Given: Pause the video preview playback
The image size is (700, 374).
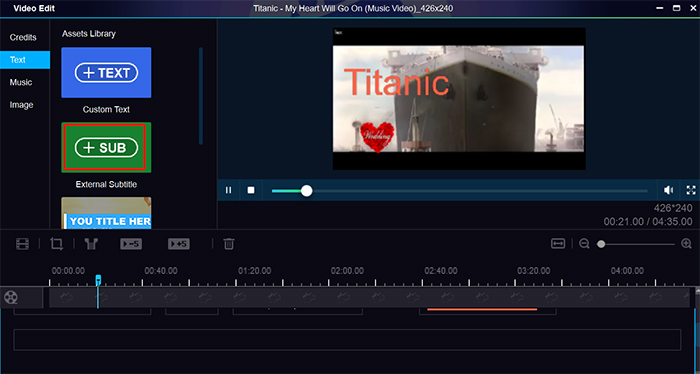Looking at the screenshot, I should 229,191.
